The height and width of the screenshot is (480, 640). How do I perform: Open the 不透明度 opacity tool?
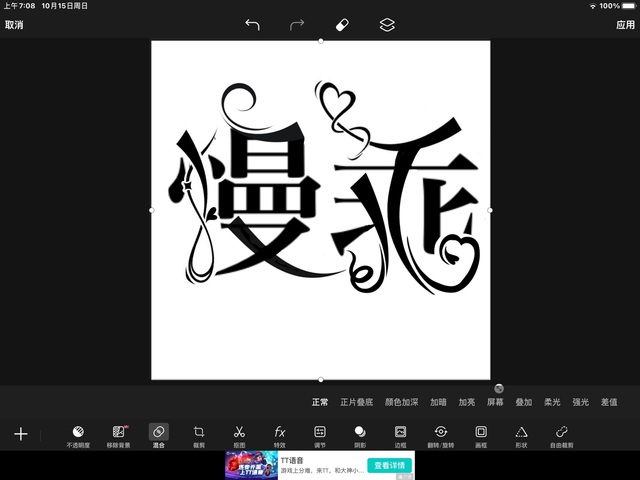[78, 435]
